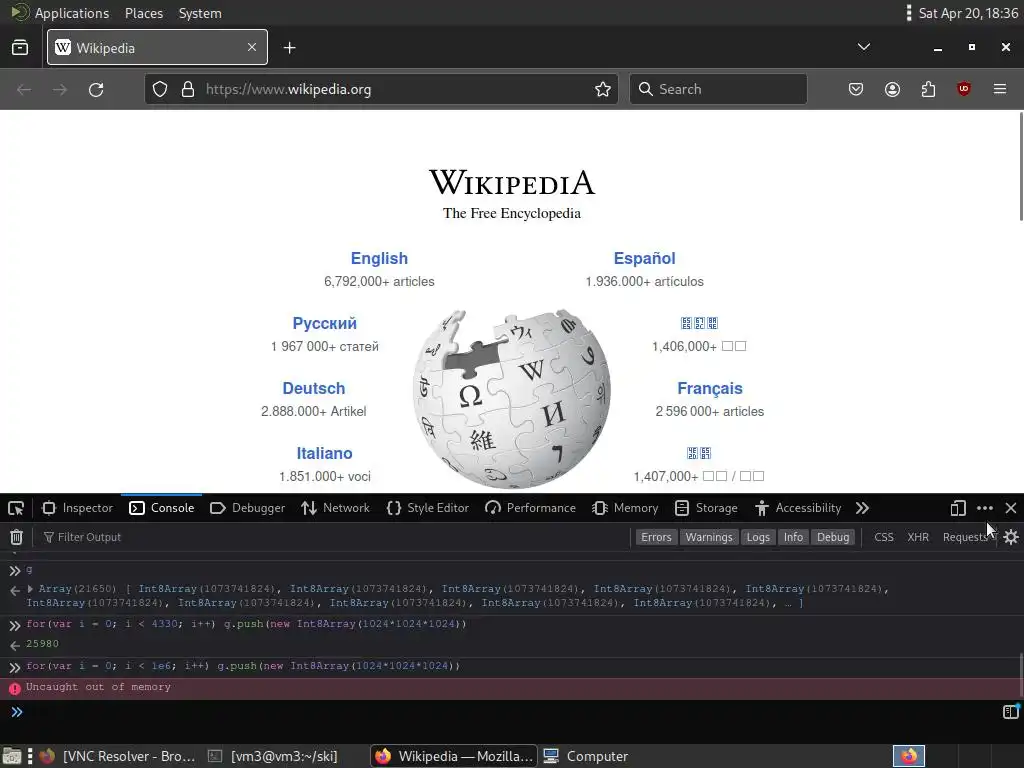Open the Places menu
This screenshot has width=1024, height=768.
144,13
